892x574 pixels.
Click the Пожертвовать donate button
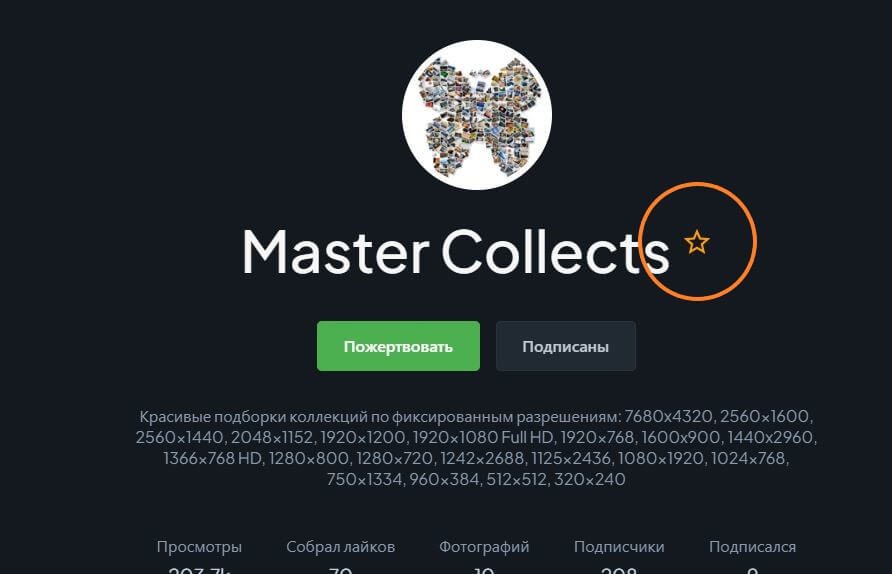tap(398, 346)
